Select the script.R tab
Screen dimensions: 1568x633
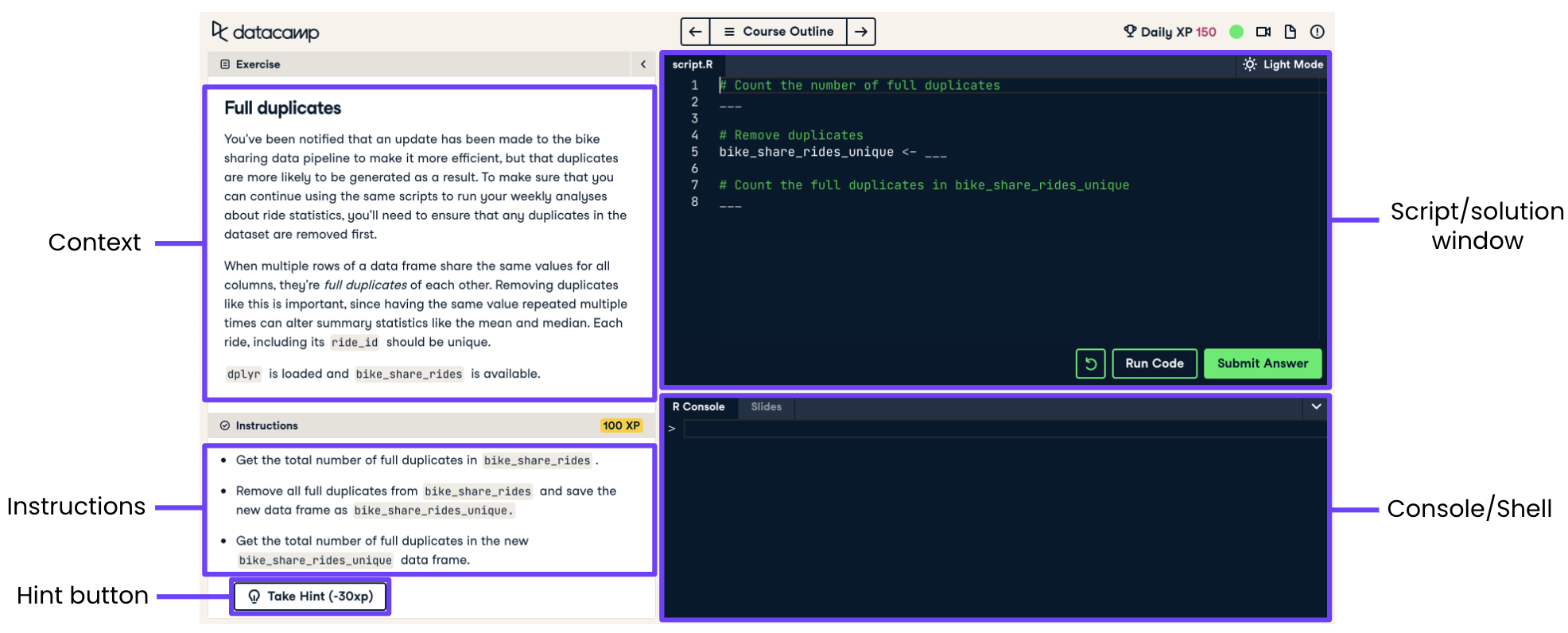click(693, 64)
